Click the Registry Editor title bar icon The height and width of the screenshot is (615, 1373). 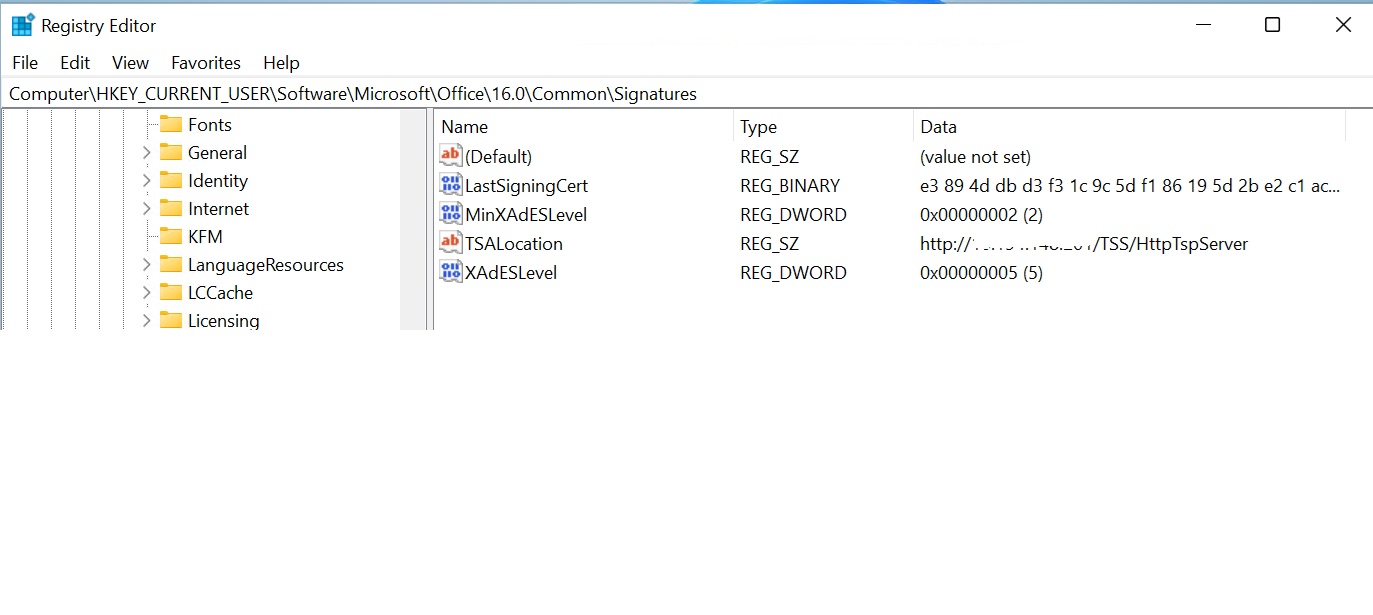[21, 23]
